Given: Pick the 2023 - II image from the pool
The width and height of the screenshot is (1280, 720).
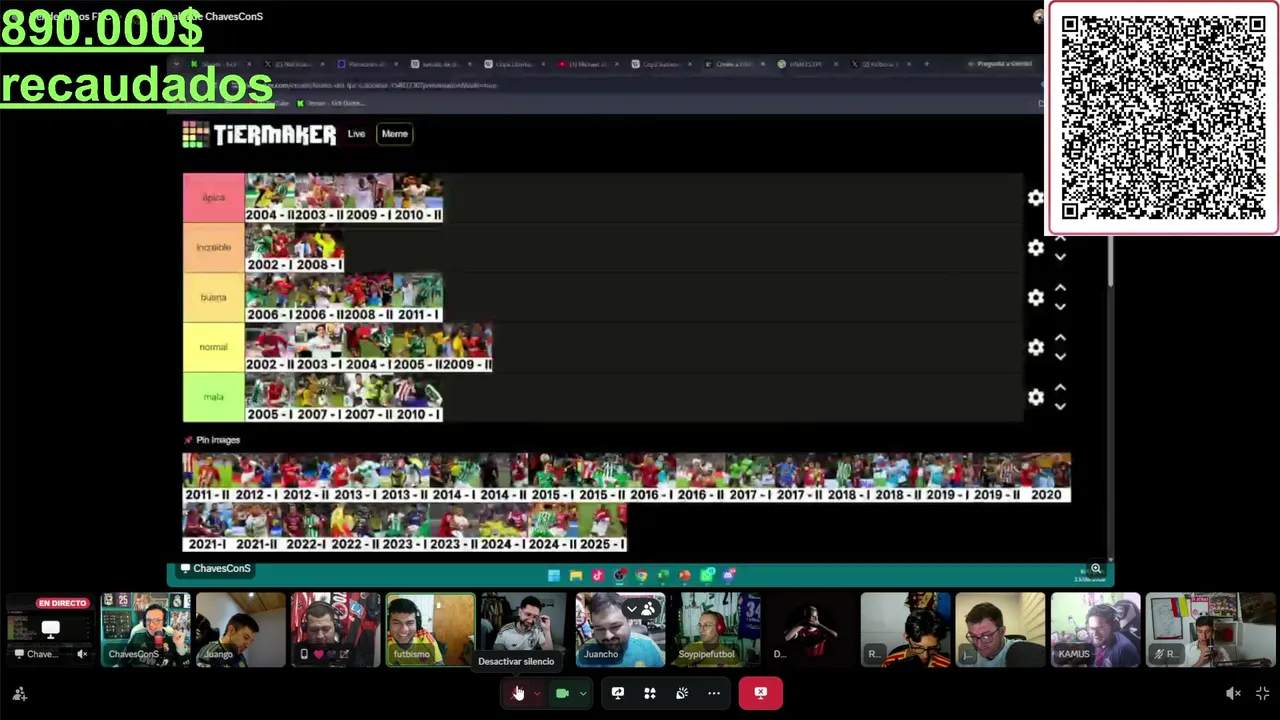Looking at the screenshot, I should [x=454, y=528].
